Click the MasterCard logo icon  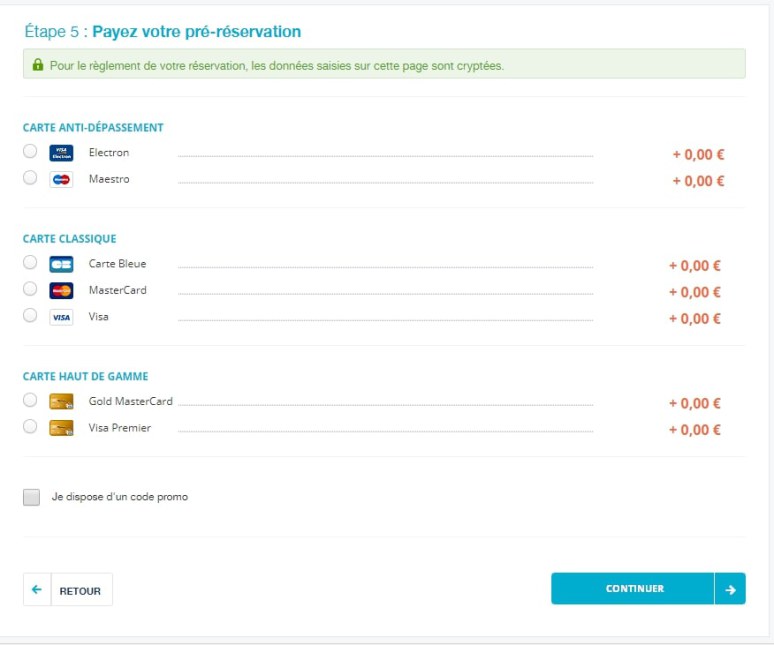pos(61,291)
